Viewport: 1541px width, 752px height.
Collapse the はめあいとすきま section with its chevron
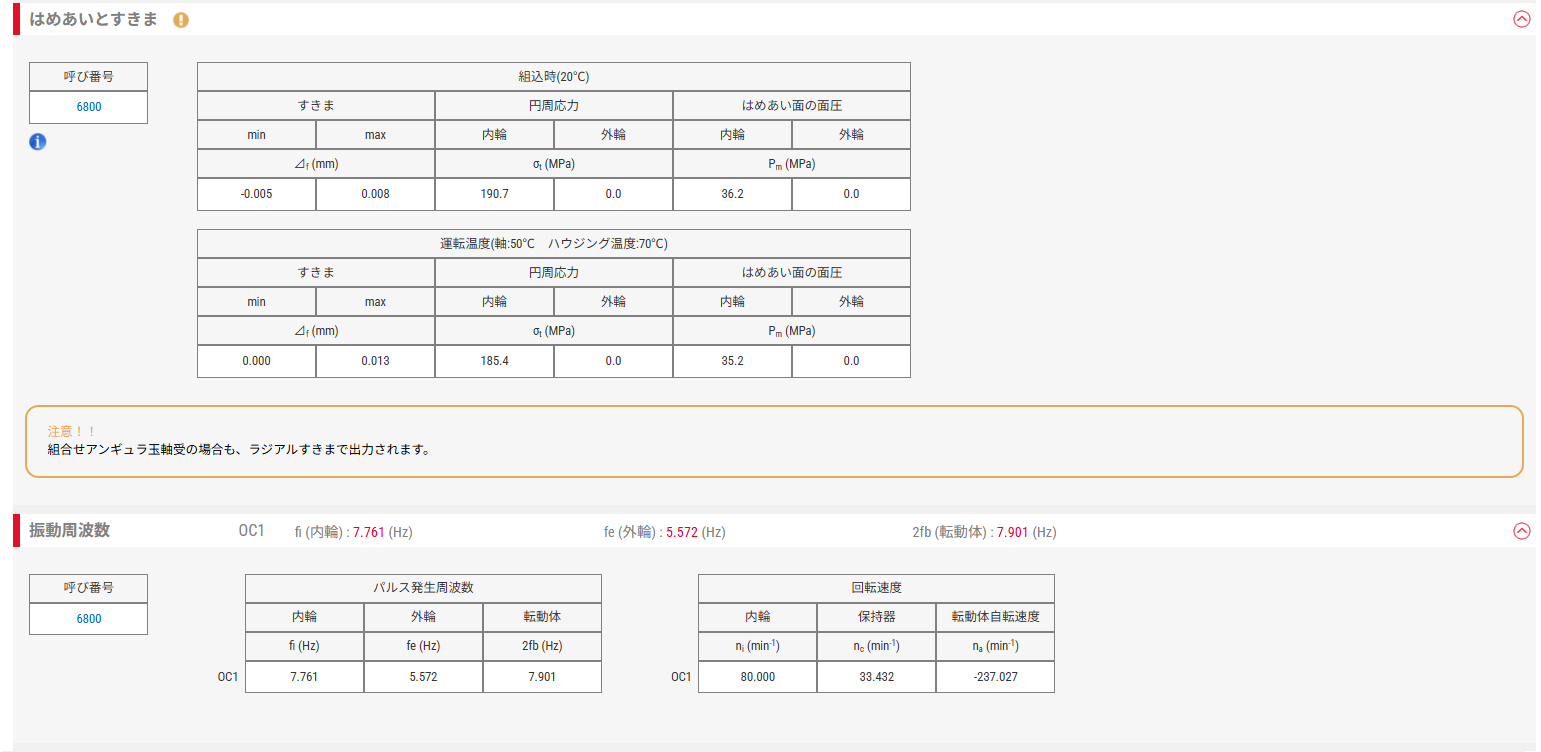[1522, 19]
